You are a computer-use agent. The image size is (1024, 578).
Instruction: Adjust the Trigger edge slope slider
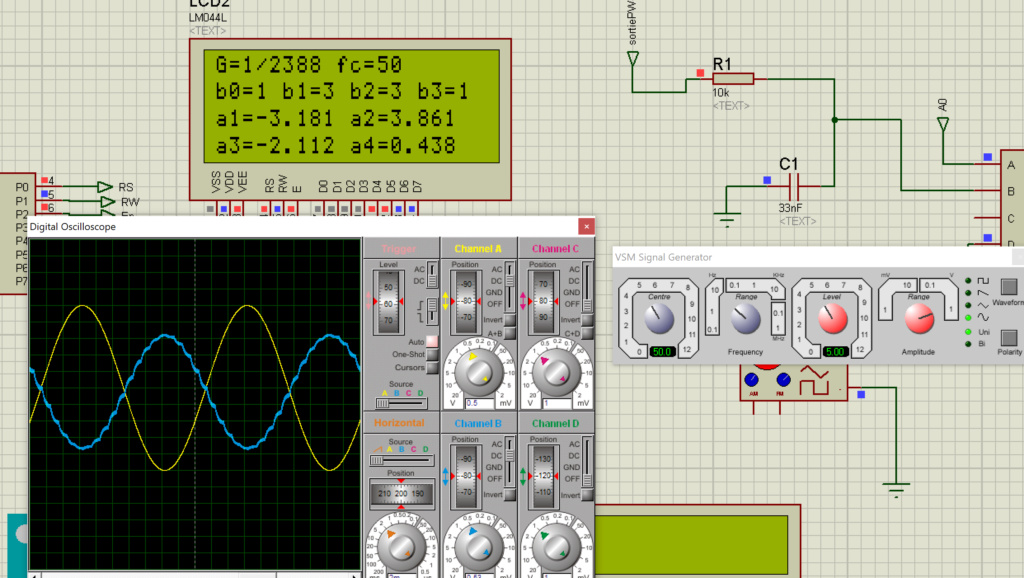coord(432,310)
